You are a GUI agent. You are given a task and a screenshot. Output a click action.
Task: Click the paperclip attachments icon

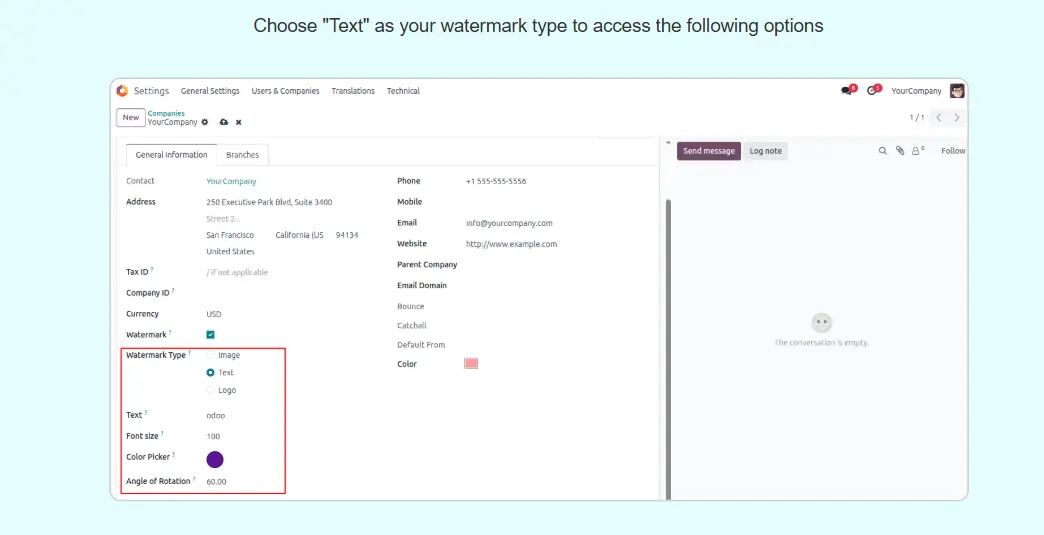pos(900,151)
